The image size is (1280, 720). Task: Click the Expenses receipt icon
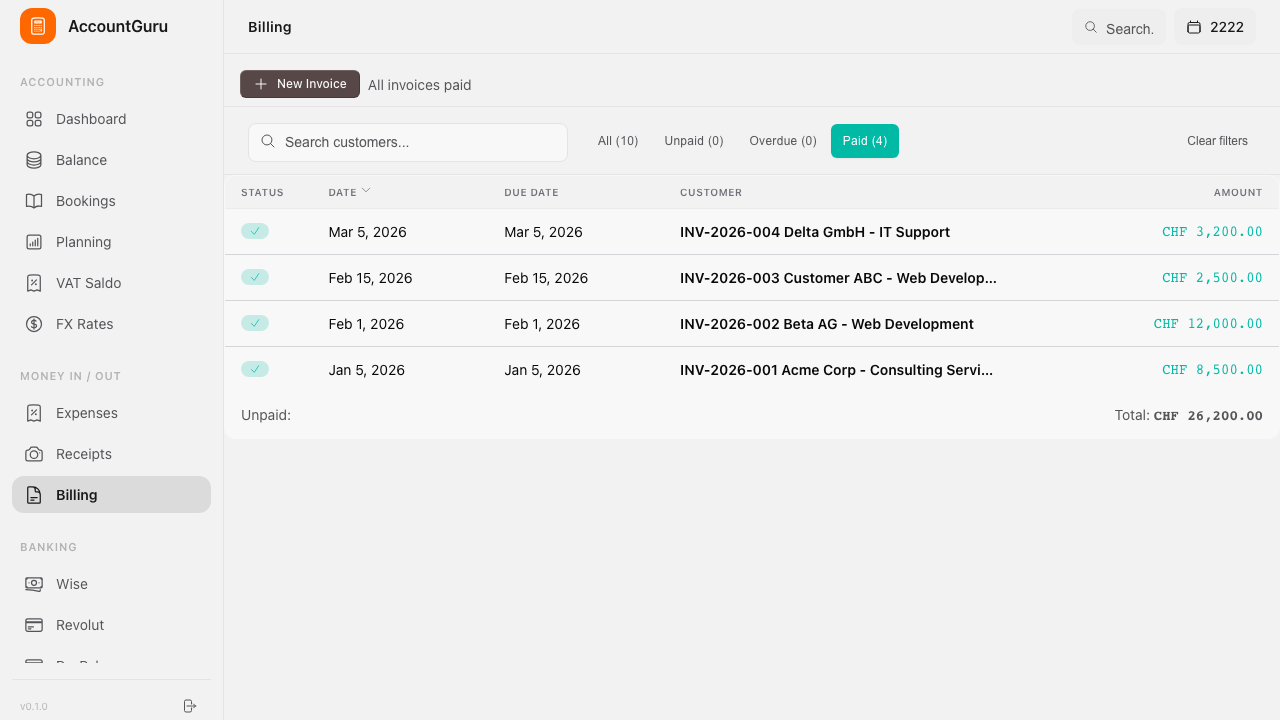click(34, 413)
